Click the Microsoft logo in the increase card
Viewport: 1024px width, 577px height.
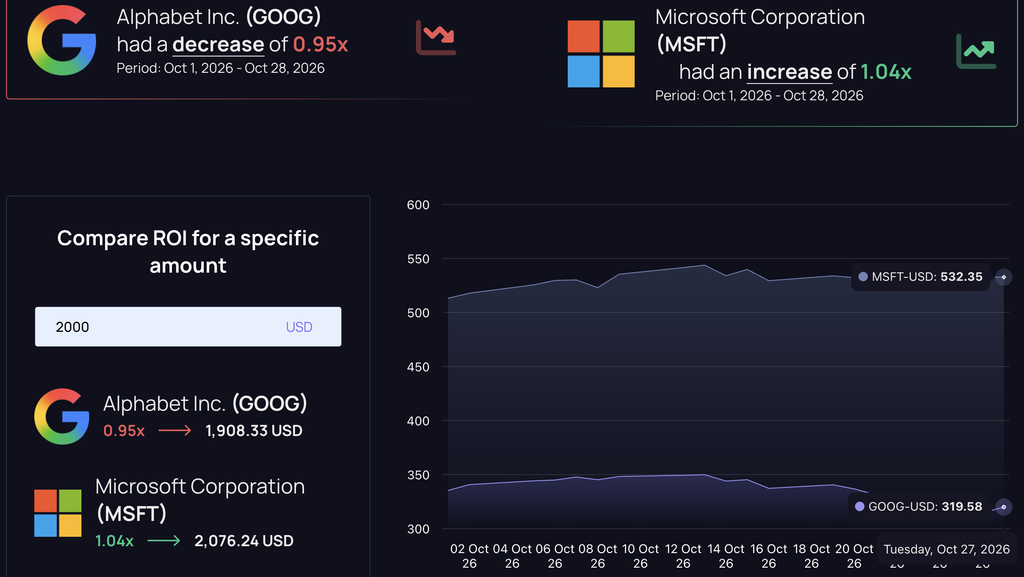click(x=601, y=54)
